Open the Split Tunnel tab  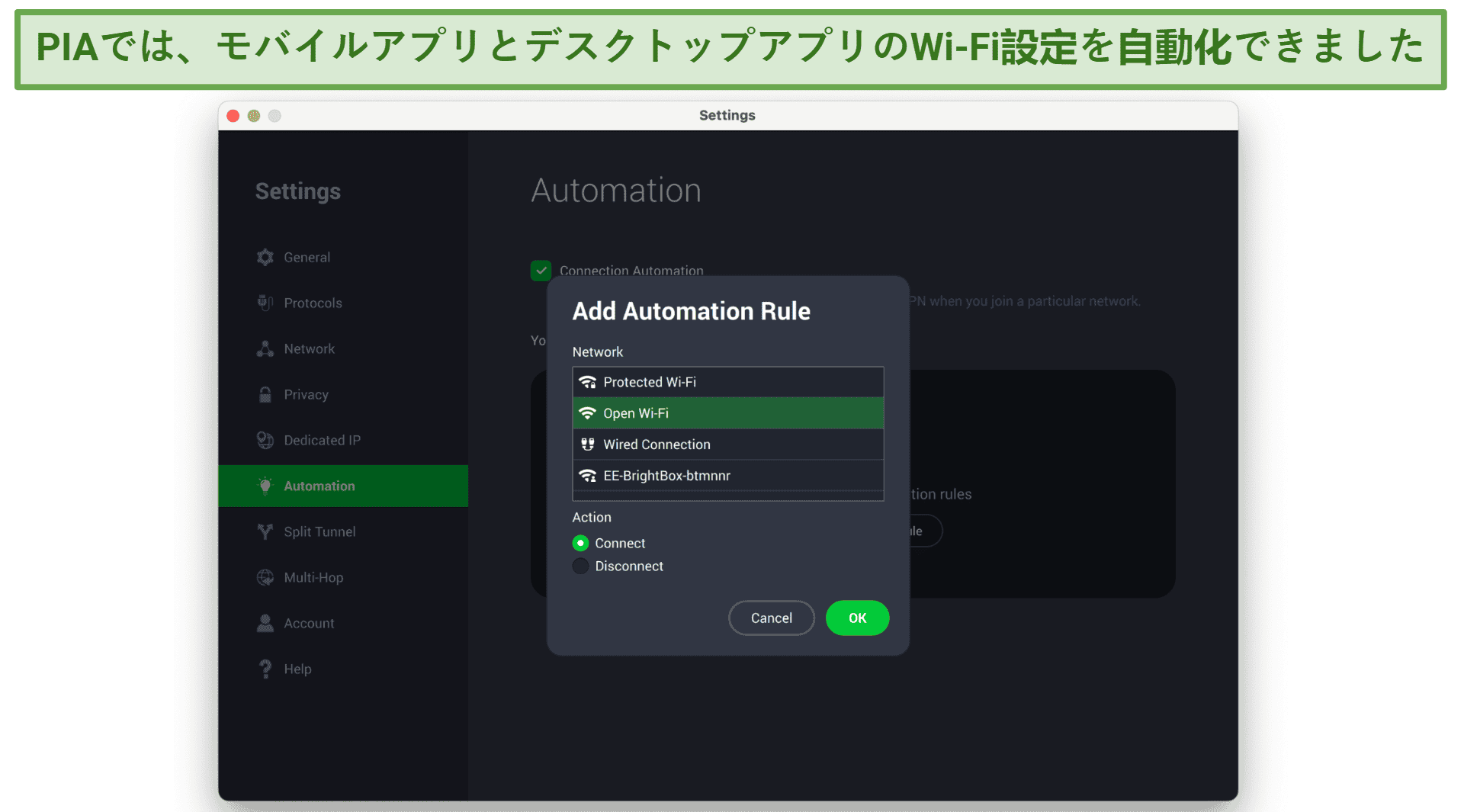point(343,532)
